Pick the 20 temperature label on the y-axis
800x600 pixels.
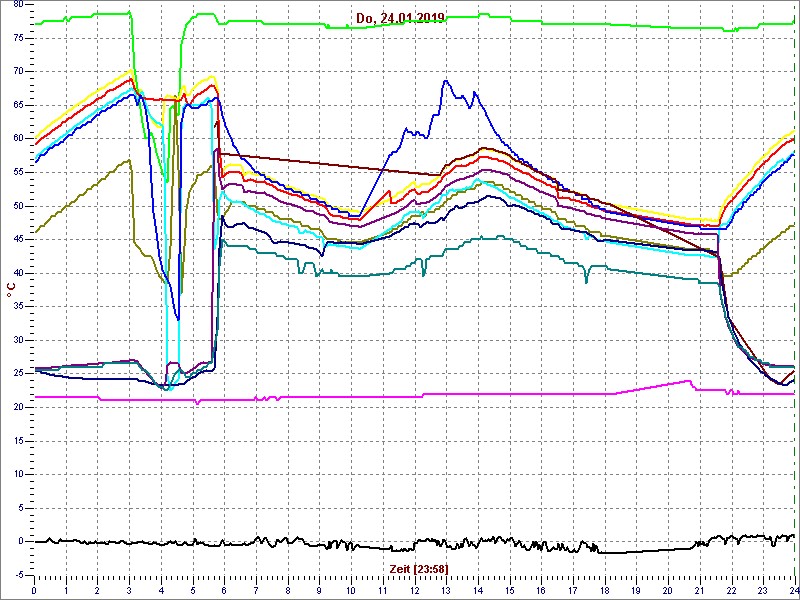click(x=18, y=407)
